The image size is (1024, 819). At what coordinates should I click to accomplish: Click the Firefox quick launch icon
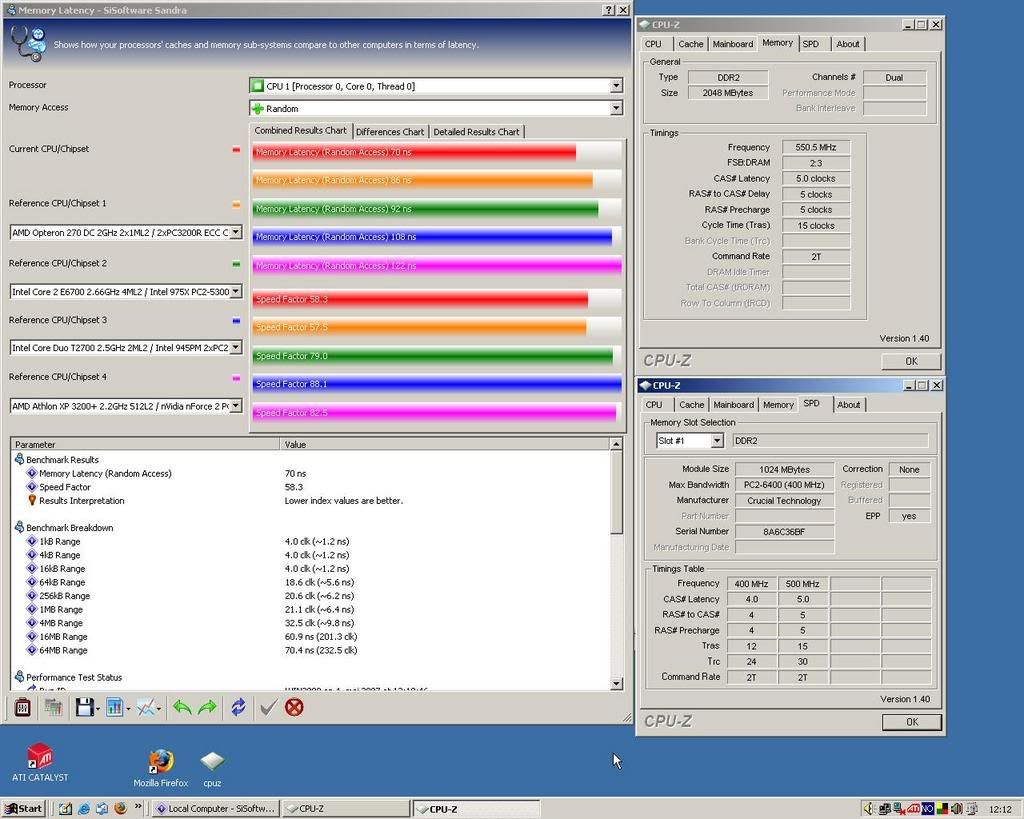120,809
